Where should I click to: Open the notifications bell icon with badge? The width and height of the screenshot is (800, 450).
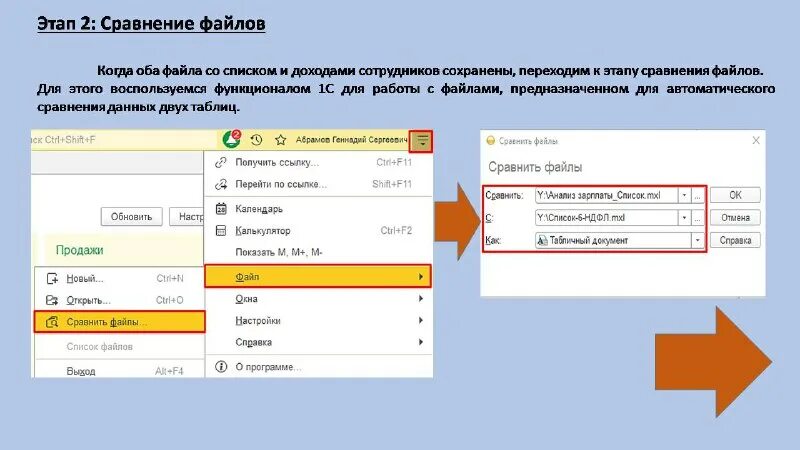pyautogui.click(x=232, y=139)
